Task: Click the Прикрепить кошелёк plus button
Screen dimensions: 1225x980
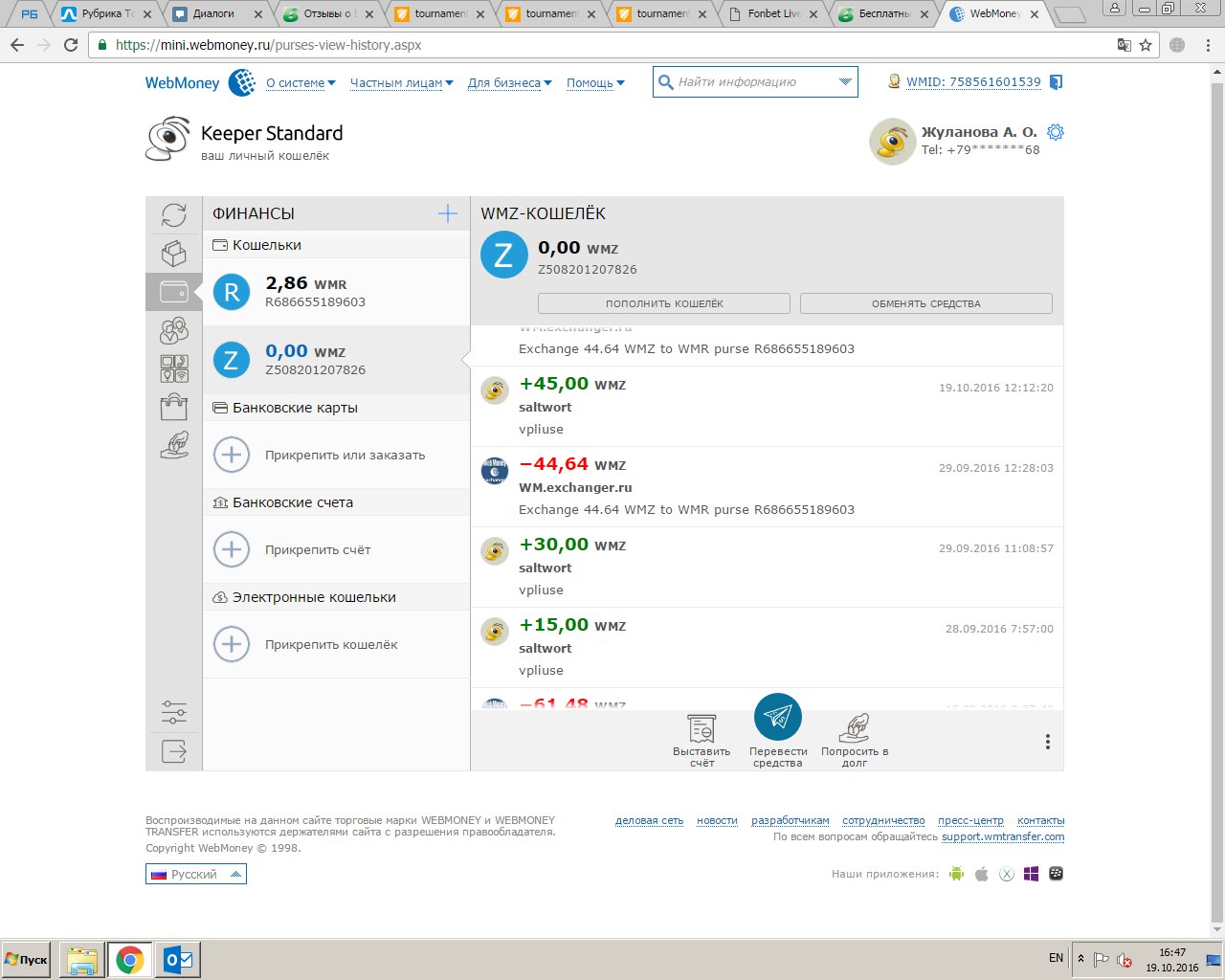Action: coord(232,644)
